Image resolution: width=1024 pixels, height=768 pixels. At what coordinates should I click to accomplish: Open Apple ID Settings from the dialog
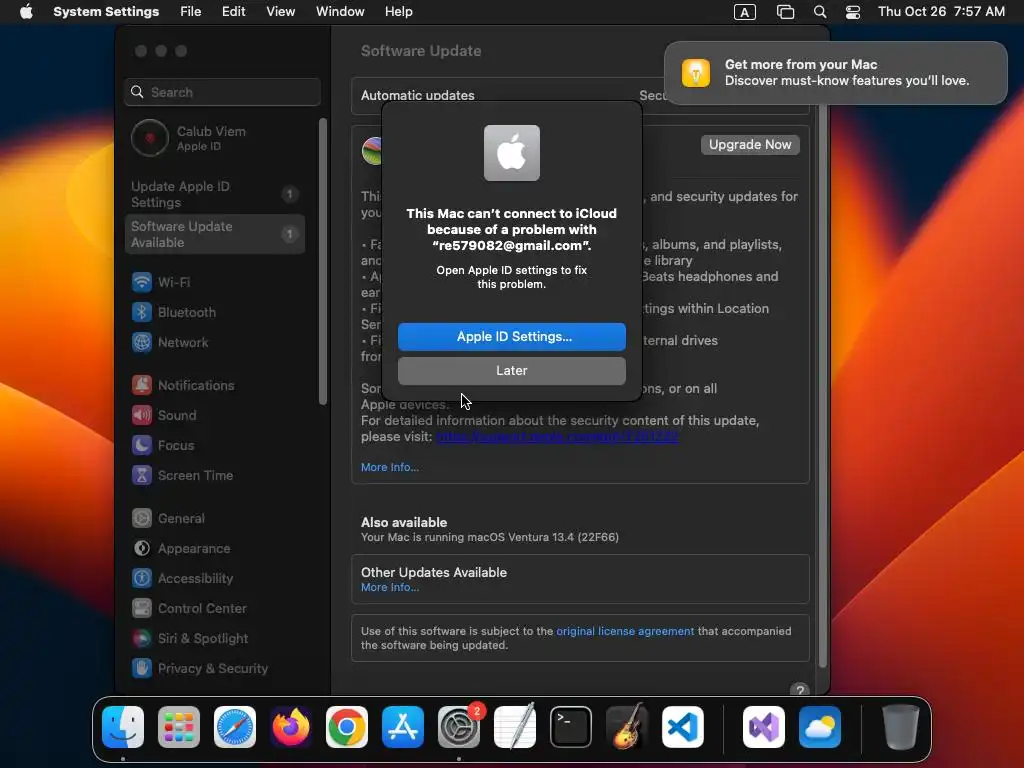point(511,336)
